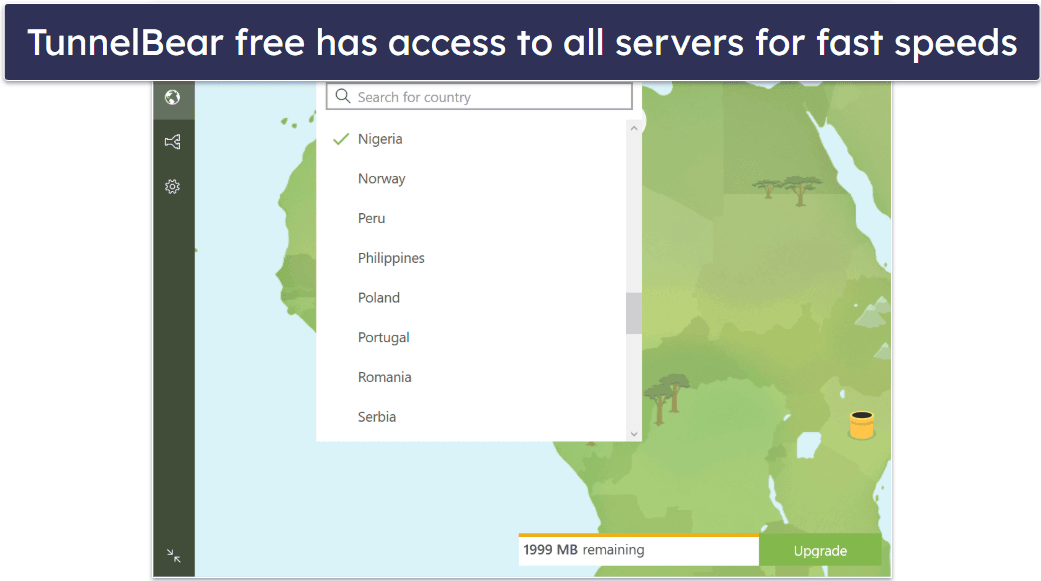Viewport: 1041px width, 581px height.
Task: Click the scroll up arrow of the list
Action: coord(634,128)
